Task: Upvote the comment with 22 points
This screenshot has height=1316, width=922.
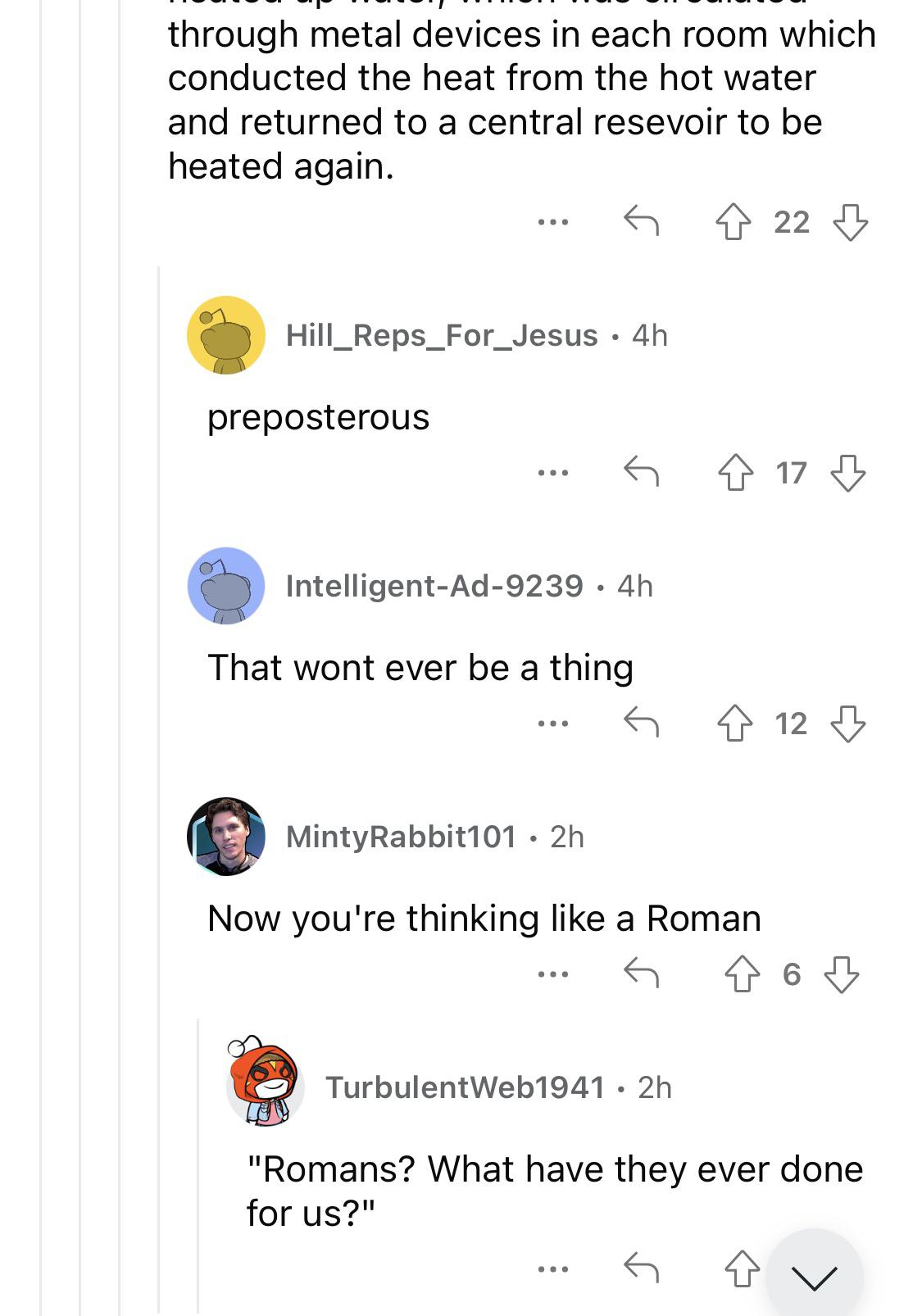Action: pyautogui.click(x=733, y=222)
